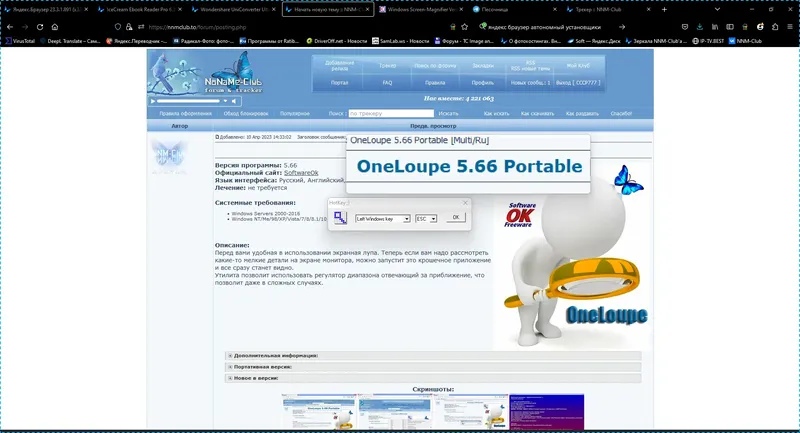Click the speaker volume icon in site player

(x=234, y=101)
